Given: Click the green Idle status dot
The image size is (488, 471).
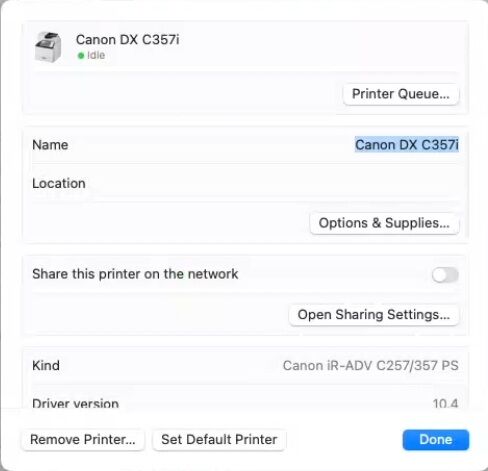Looking at the screenshot, I should coord(81,56).
